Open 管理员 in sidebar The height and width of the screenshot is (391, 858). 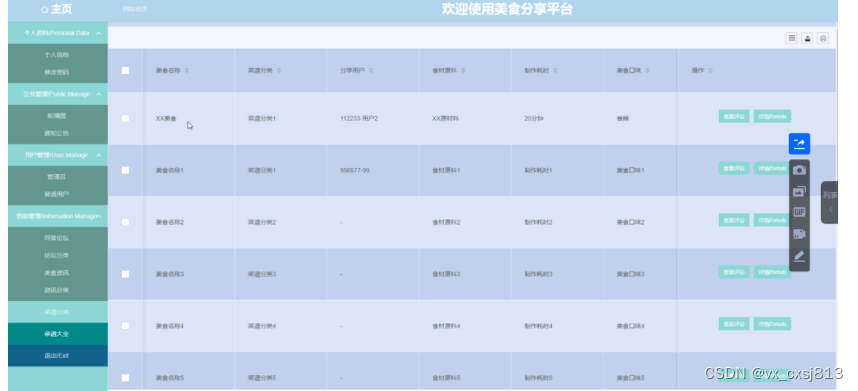tap(57, 177)
